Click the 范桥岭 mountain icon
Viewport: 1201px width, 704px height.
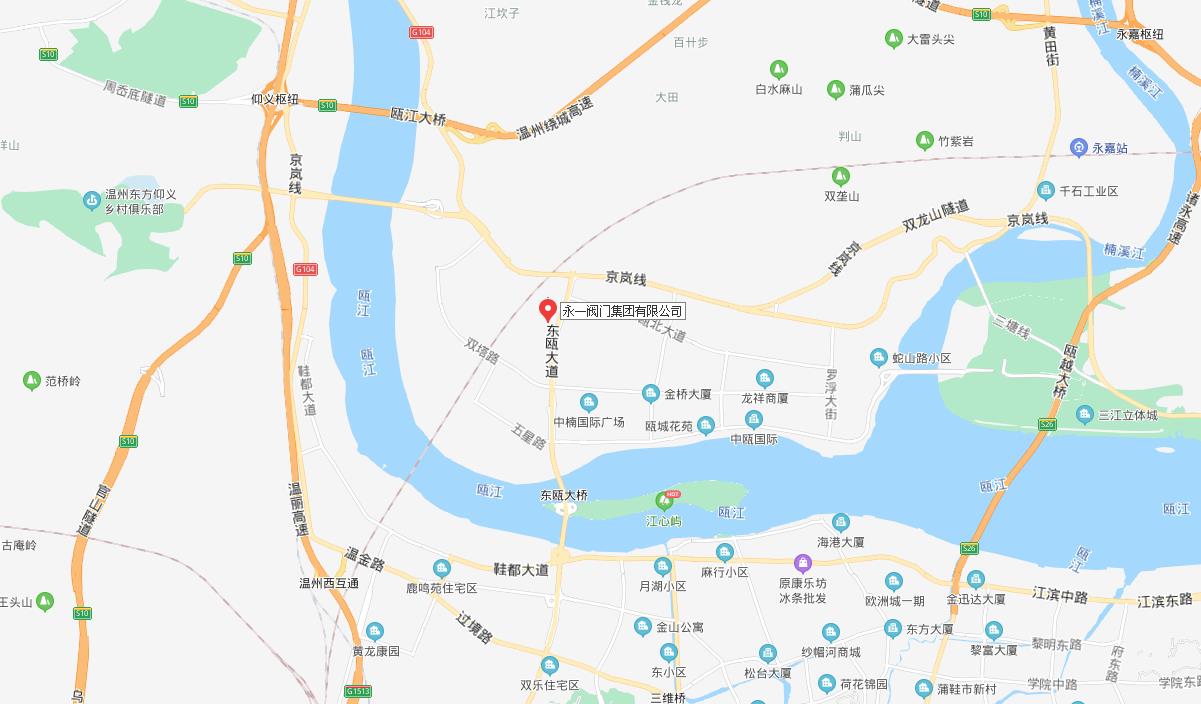click(x=32, y=380)
